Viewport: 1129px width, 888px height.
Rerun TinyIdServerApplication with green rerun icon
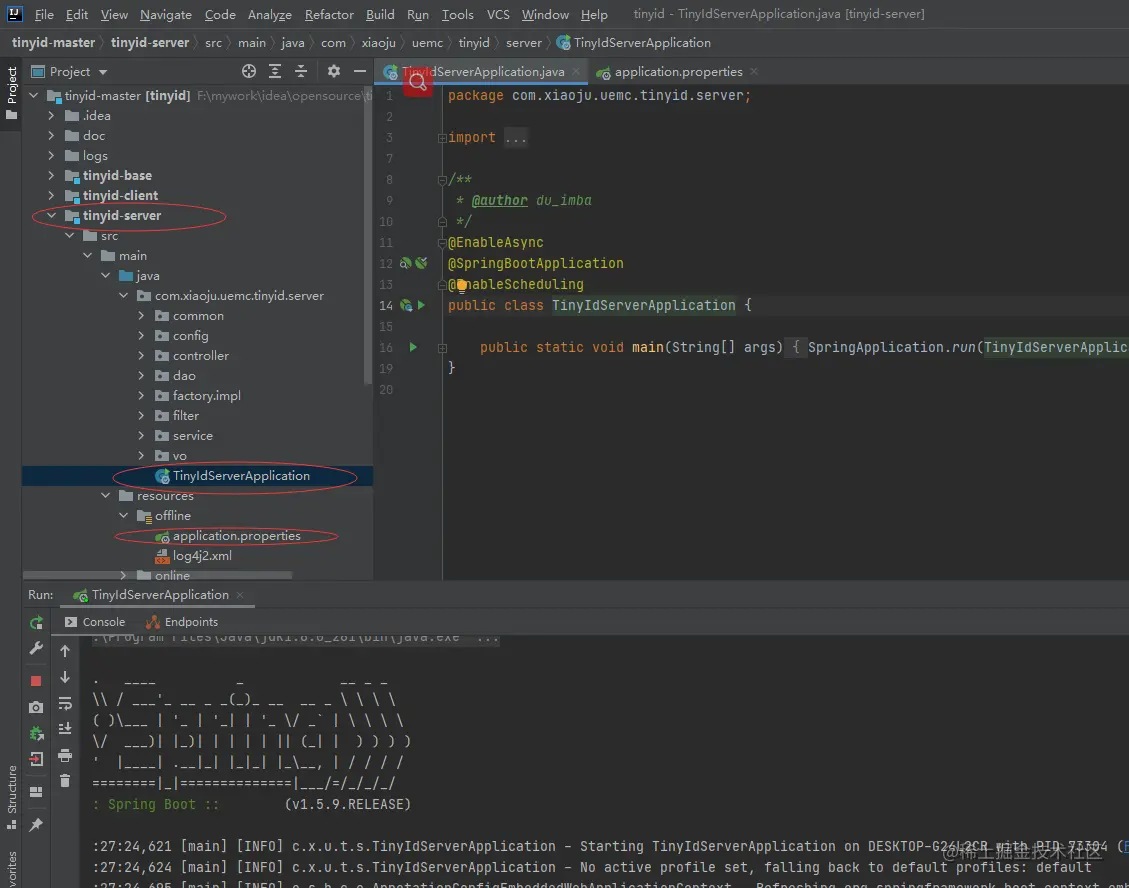tap(36, 623)
